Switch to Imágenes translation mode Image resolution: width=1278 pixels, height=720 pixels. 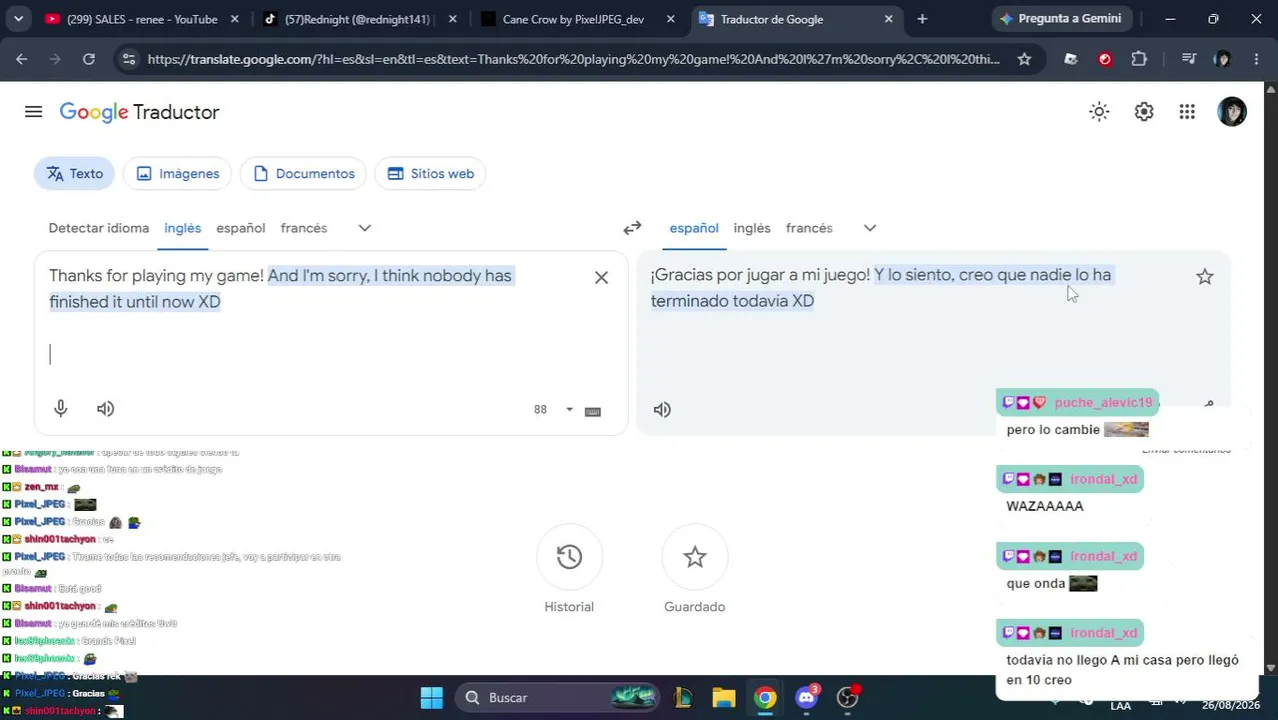tap(177, 173)
